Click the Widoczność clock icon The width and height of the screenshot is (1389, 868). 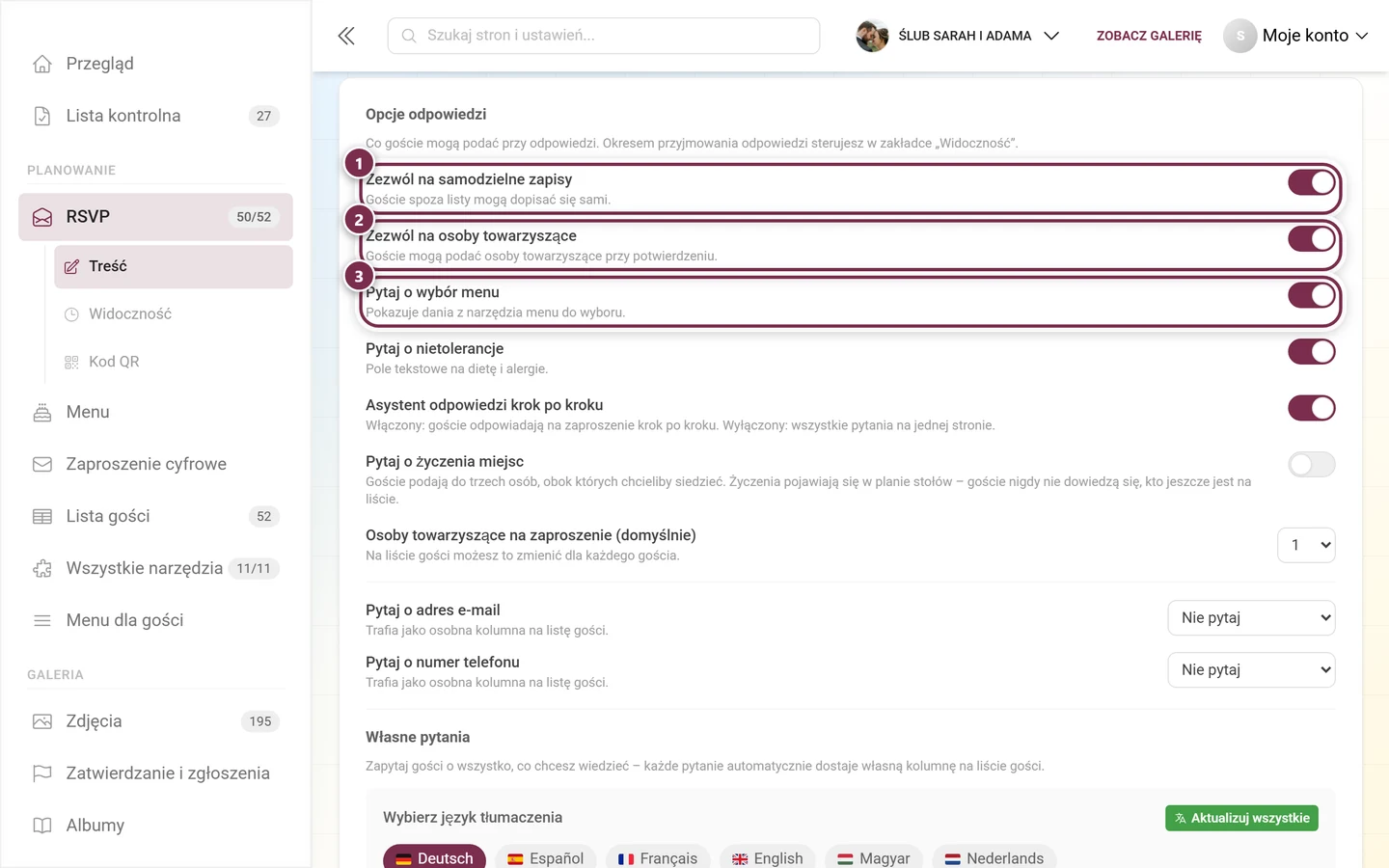(71, 314)
